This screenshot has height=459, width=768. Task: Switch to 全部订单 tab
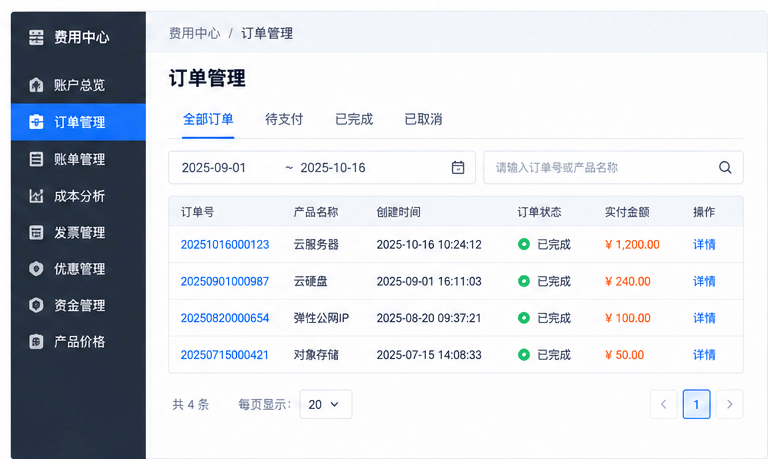click(x=208, y=119)
